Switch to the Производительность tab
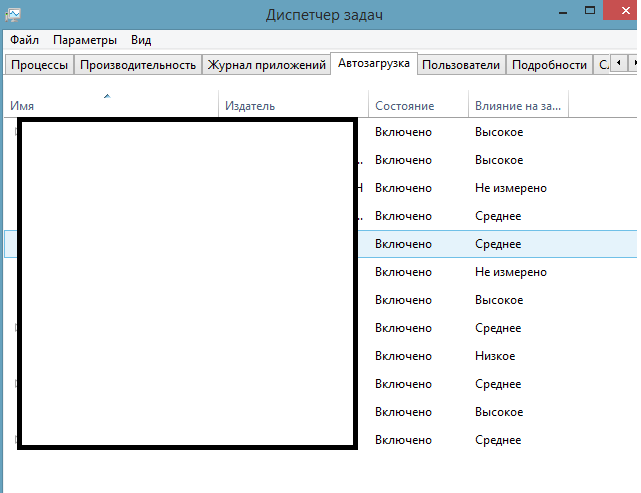This screenshot has width=641, height=493. [x=138, y=65]
